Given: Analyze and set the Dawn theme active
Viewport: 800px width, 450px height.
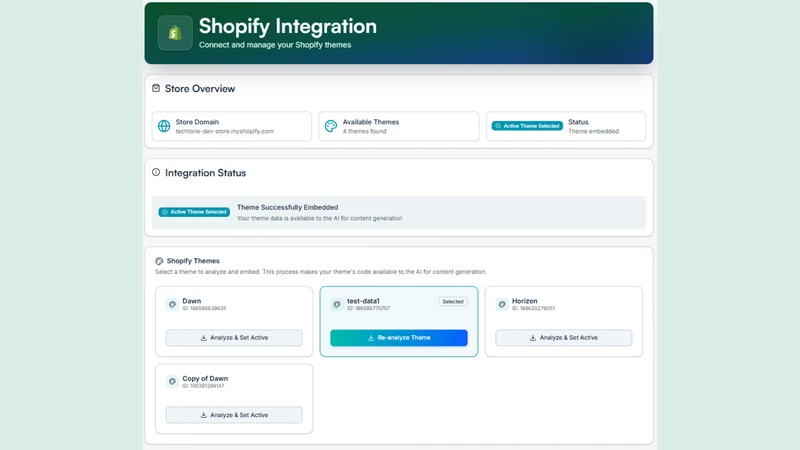Looking at the screenshot, I should [234, 338].
